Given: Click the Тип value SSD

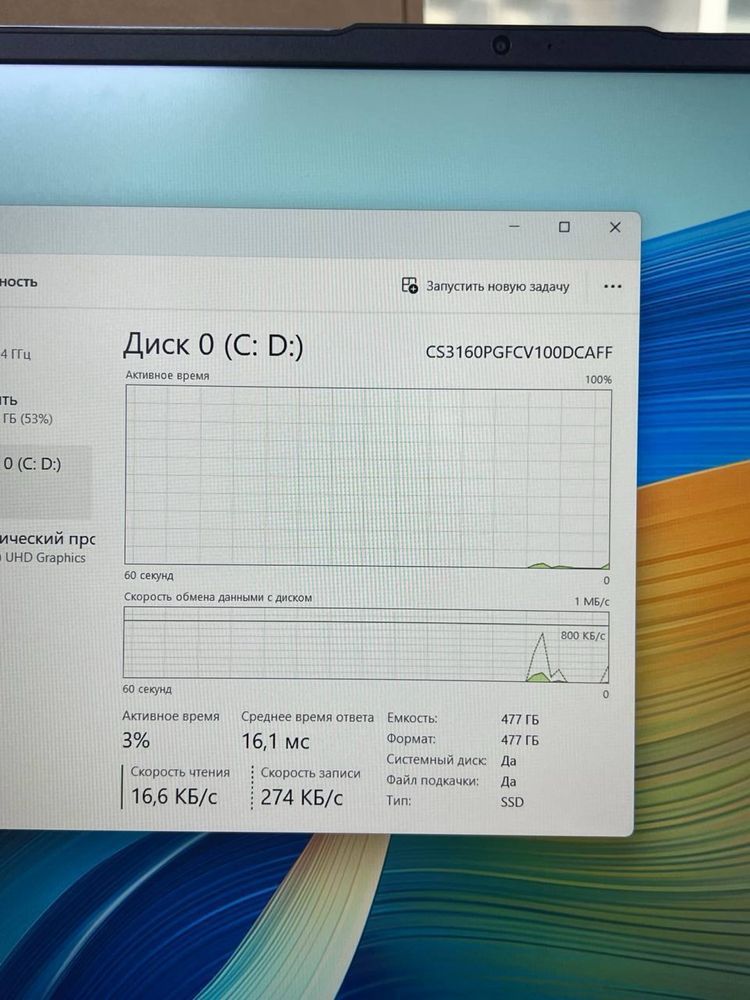Looking at the screenshot, I should (x=512, y=802).
